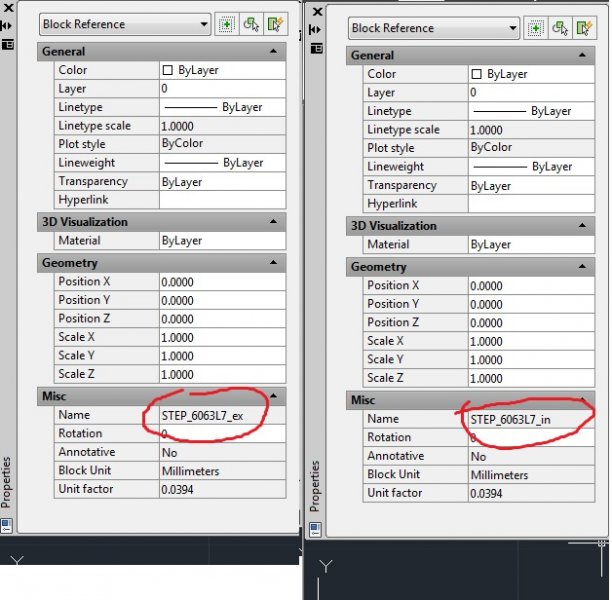The width and height of the screenshot is (612, 600).
Task: Collapse Misc section in left palette
Action: [274, 396]
